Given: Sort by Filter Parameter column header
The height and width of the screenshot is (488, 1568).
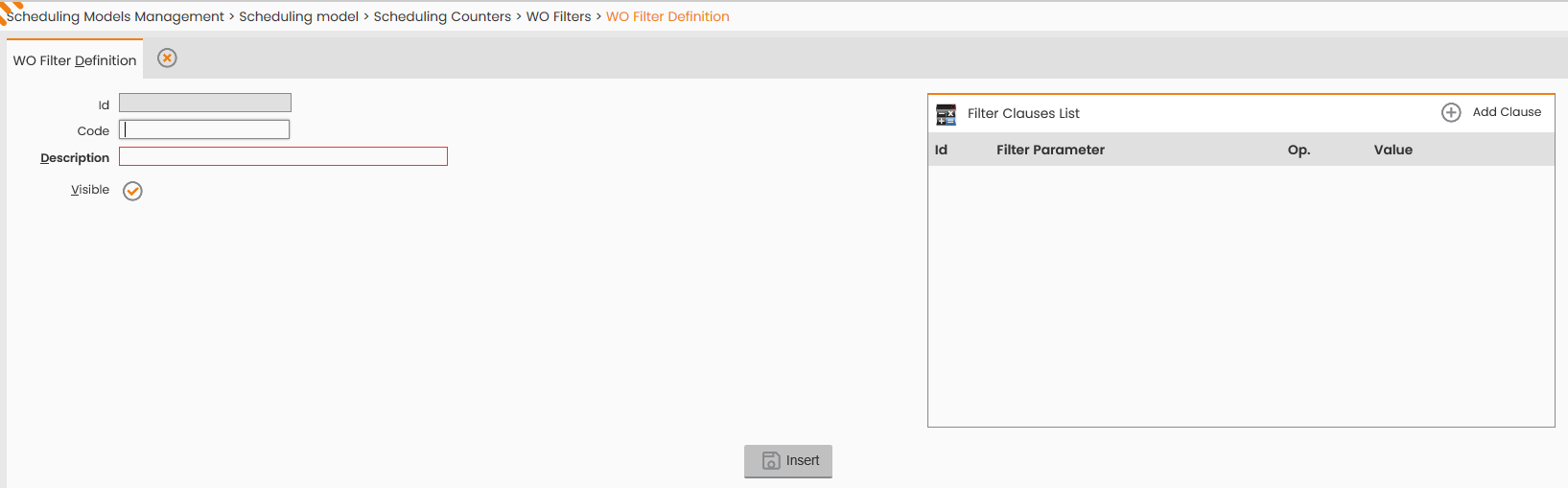Looking at the screenshot, I should pos(1050,150).
